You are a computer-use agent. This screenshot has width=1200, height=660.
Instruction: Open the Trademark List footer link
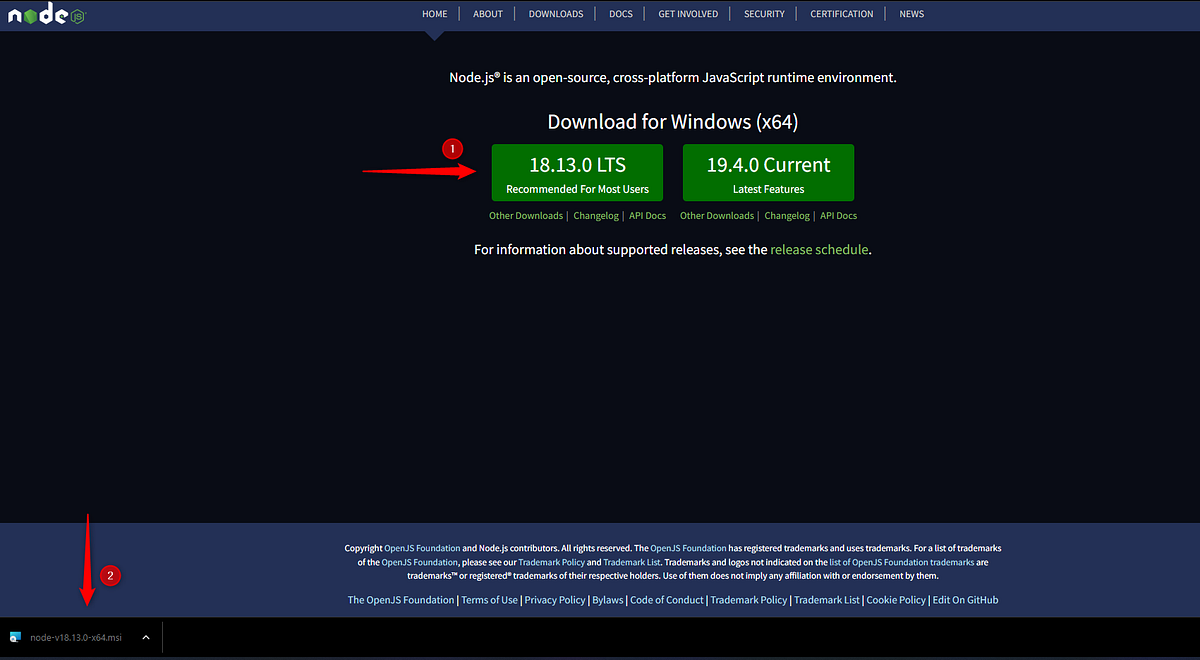(x=826, y=599)
